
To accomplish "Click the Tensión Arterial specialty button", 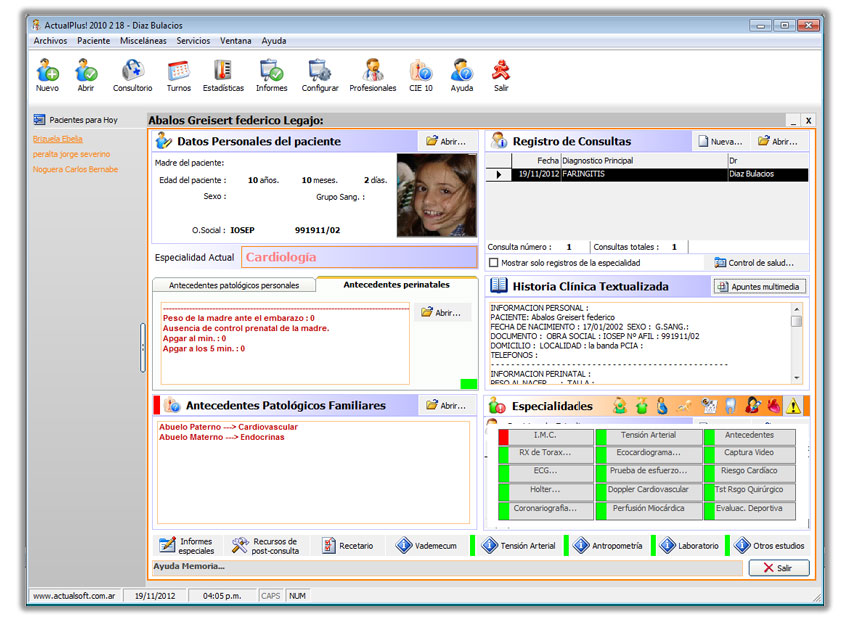I will point(648,435).
